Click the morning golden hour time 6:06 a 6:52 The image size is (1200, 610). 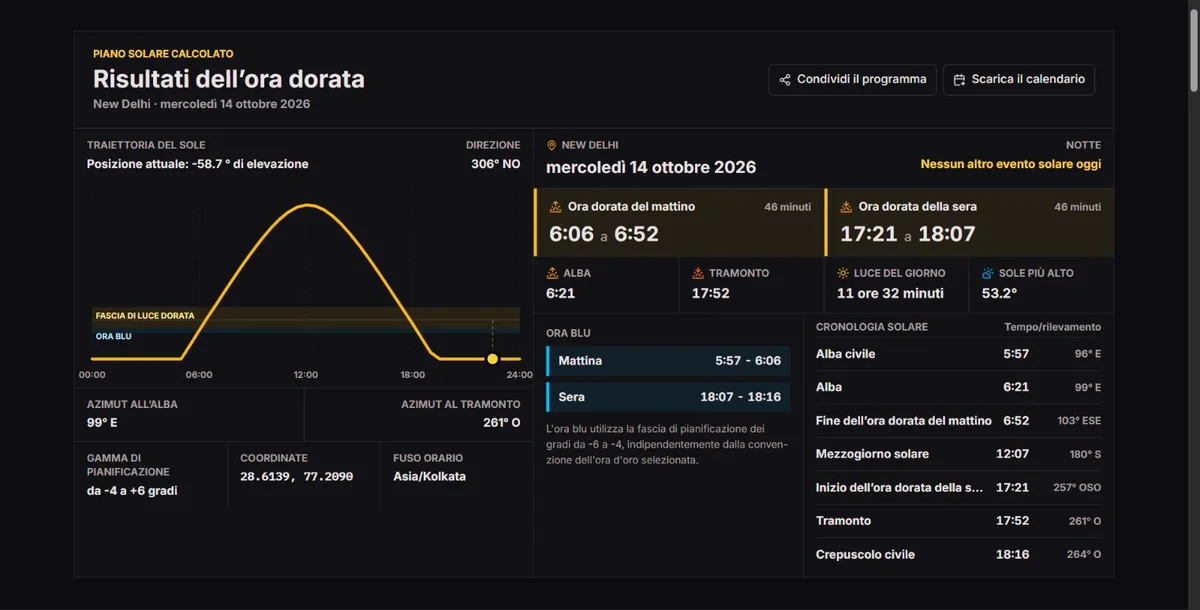604,234
